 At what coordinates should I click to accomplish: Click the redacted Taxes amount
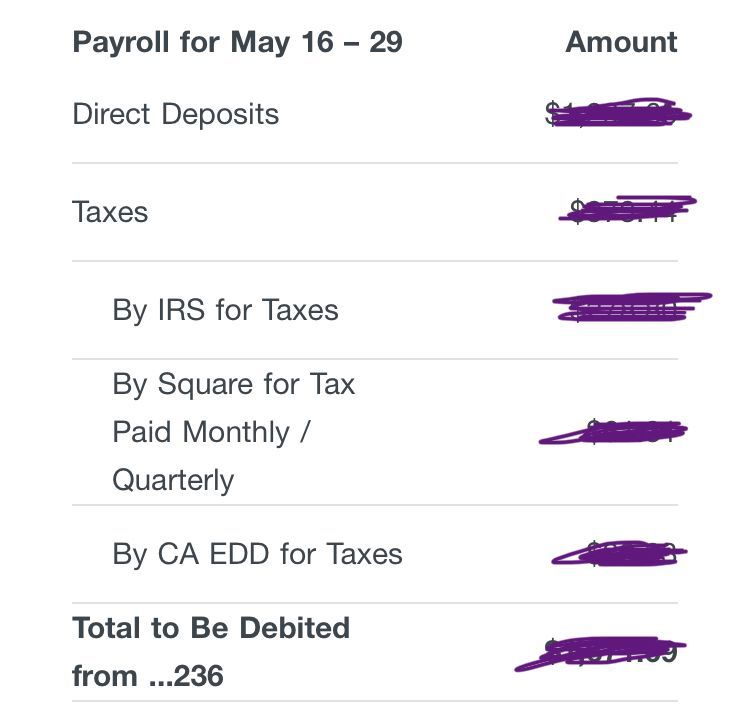[x=627, y=210]
